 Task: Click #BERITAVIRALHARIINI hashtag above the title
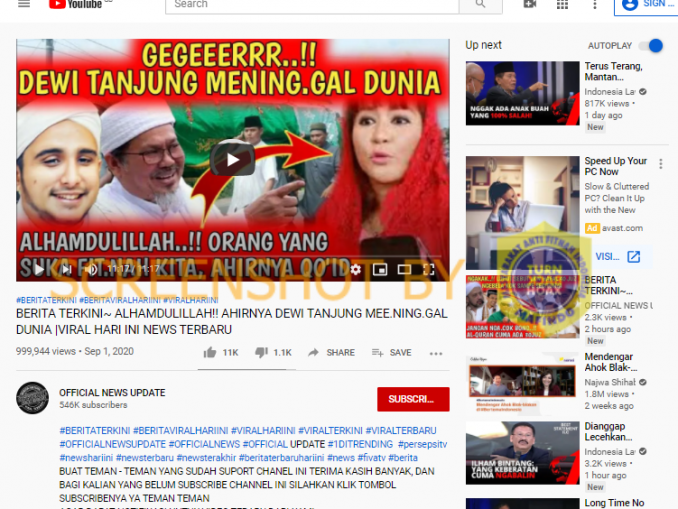[120, 300]
